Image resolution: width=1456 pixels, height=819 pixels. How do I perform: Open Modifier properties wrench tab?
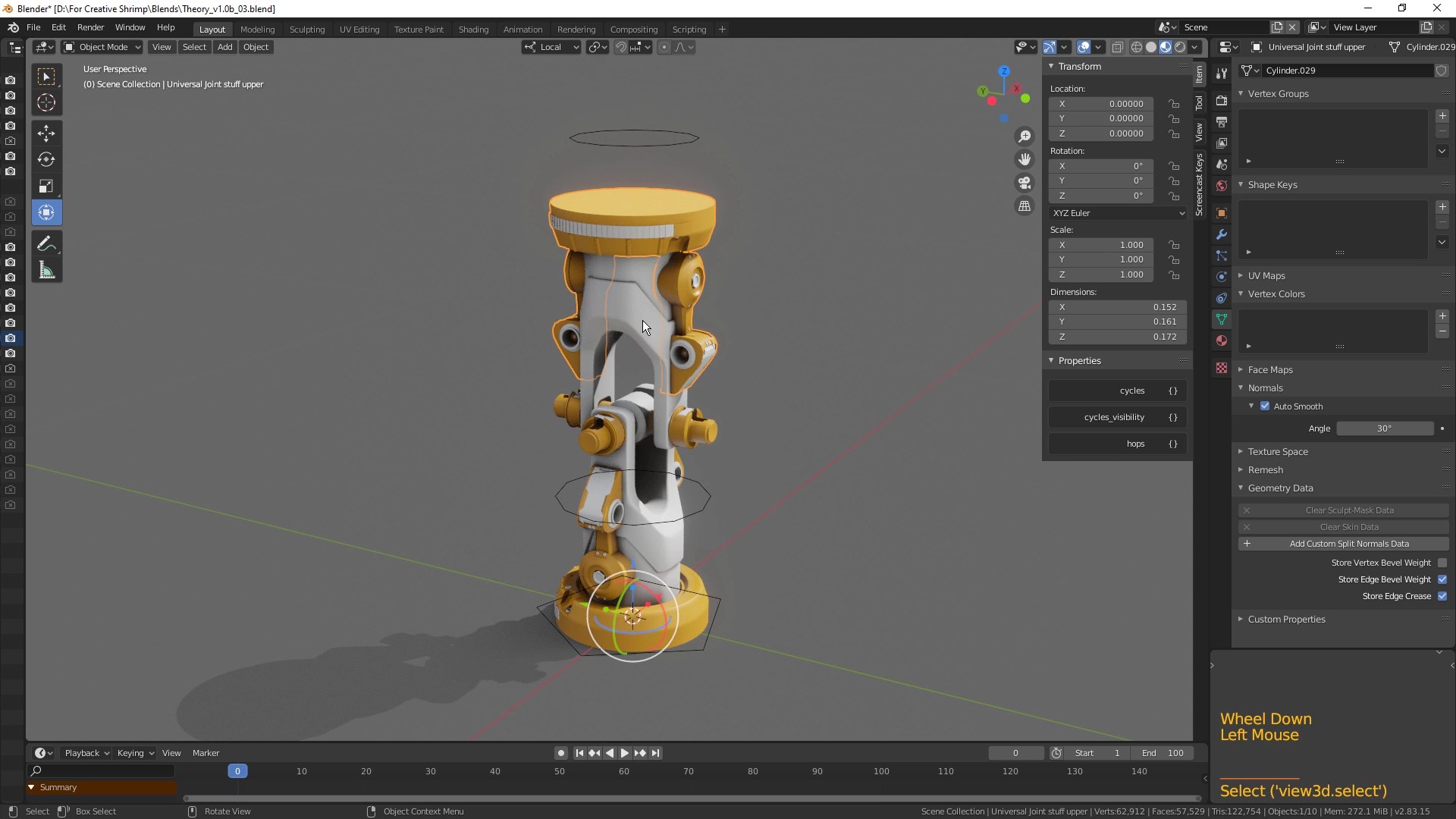click(x=1221, y=234)
